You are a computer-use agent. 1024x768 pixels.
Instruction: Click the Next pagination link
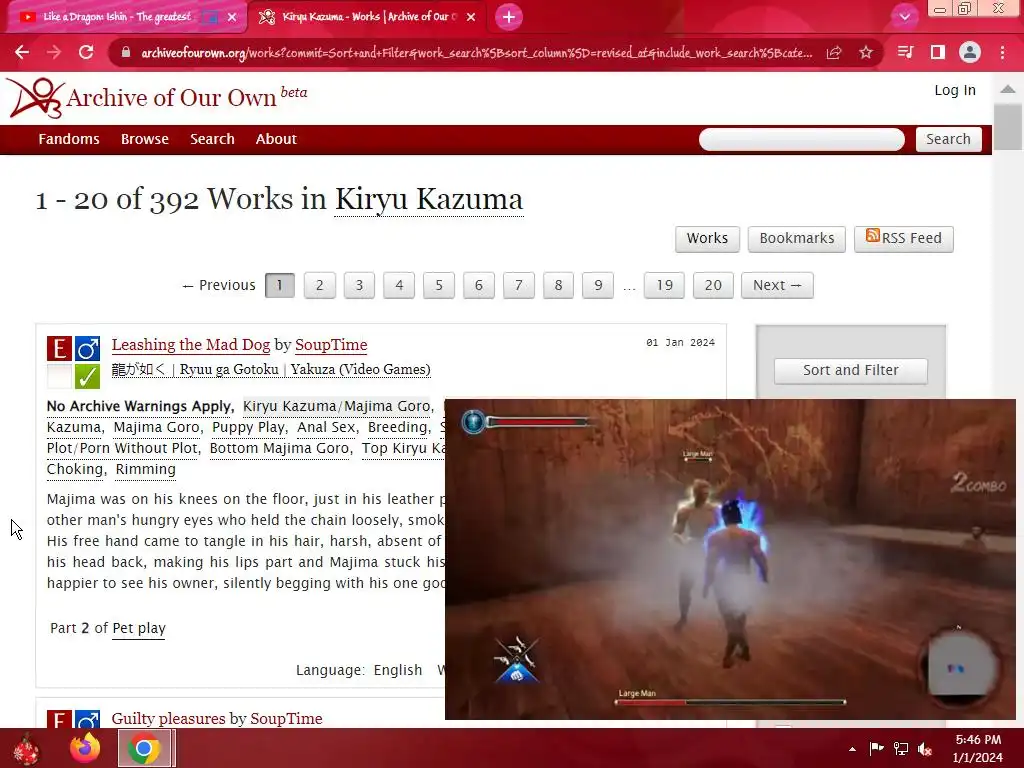click(x=777, y=285)
